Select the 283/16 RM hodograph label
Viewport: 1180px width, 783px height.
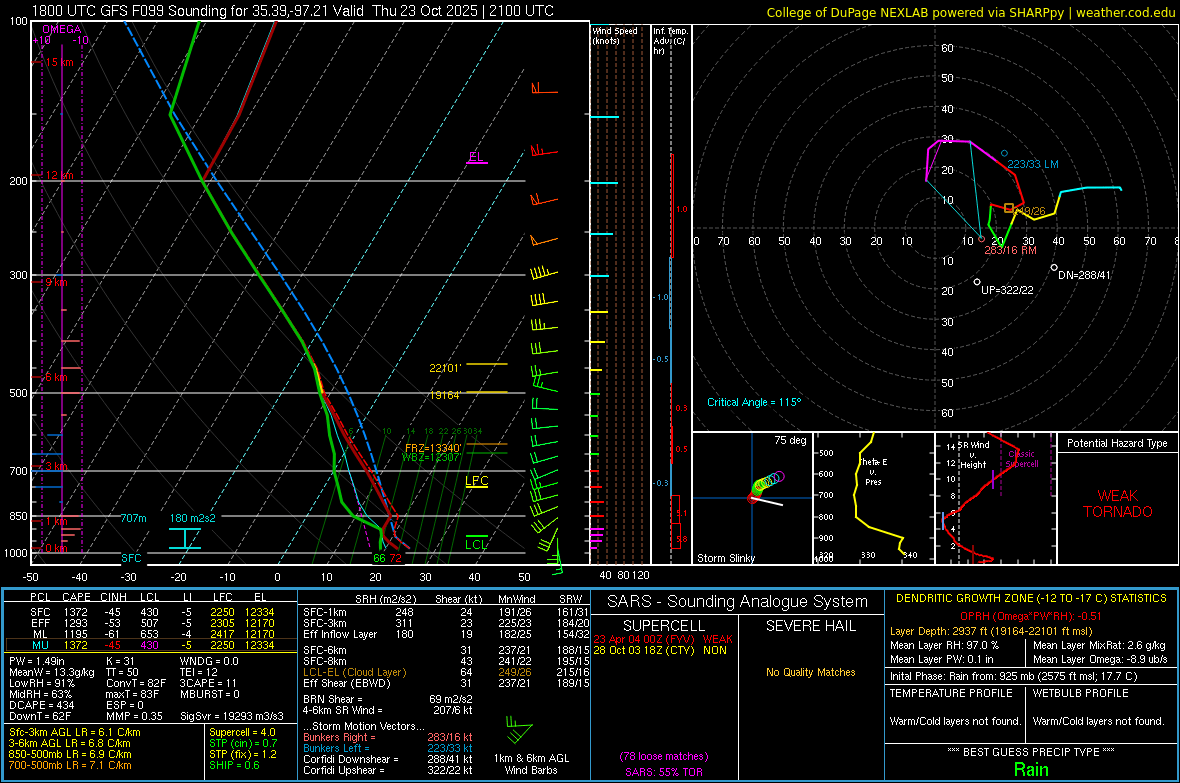(x=1011, y=250)
